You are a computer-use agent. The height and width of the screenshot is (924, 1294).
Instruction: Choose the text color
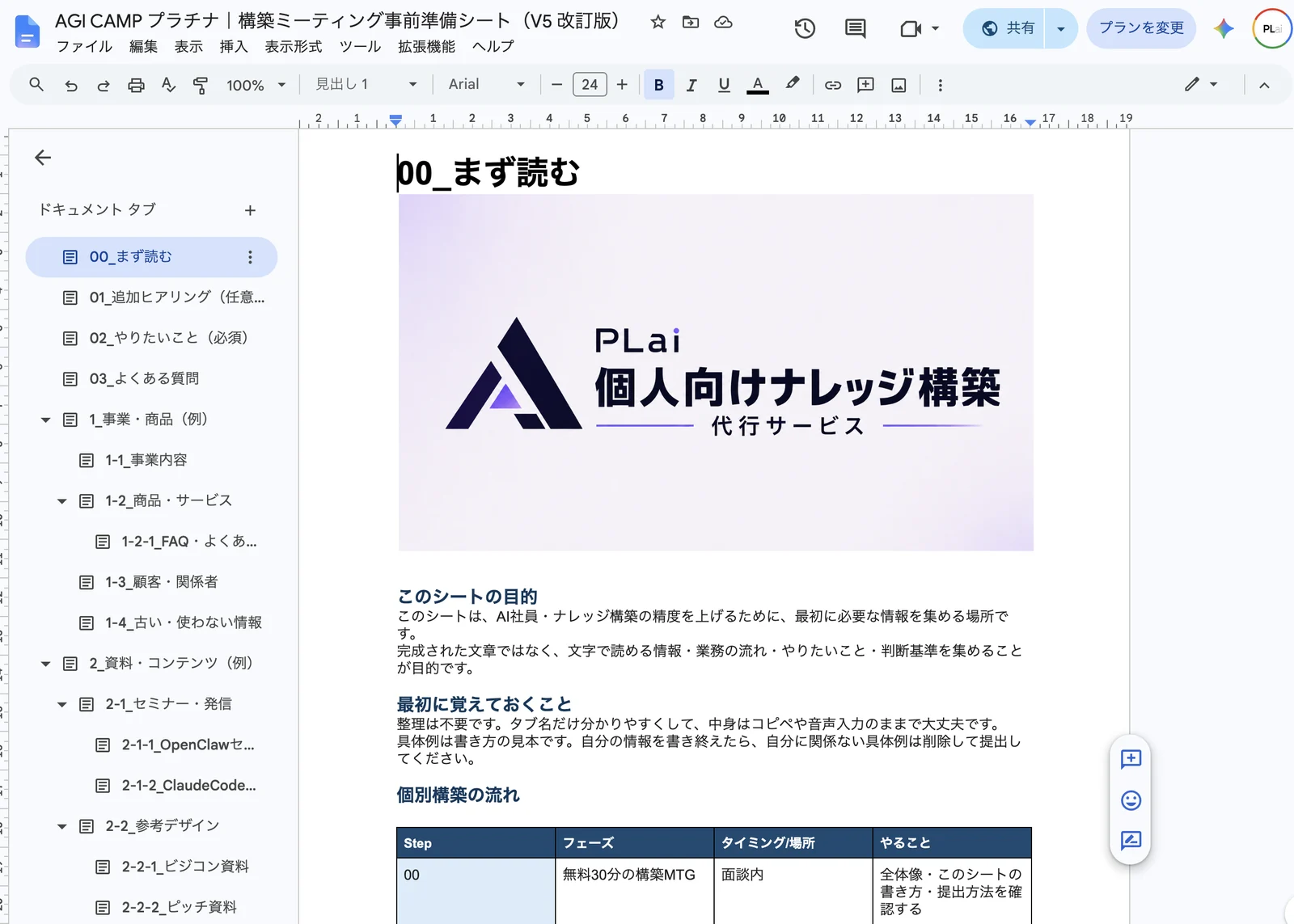[757, 85]
